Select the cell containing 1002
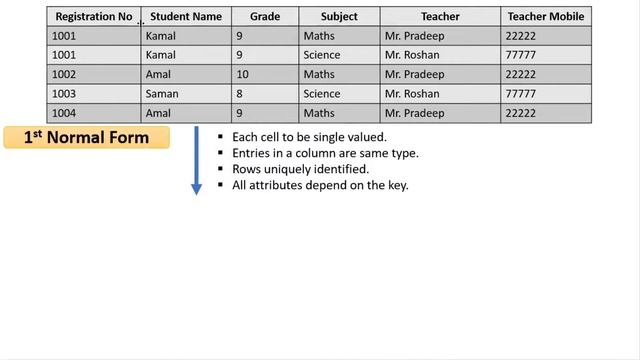640x360 pixels. [94, 74]
